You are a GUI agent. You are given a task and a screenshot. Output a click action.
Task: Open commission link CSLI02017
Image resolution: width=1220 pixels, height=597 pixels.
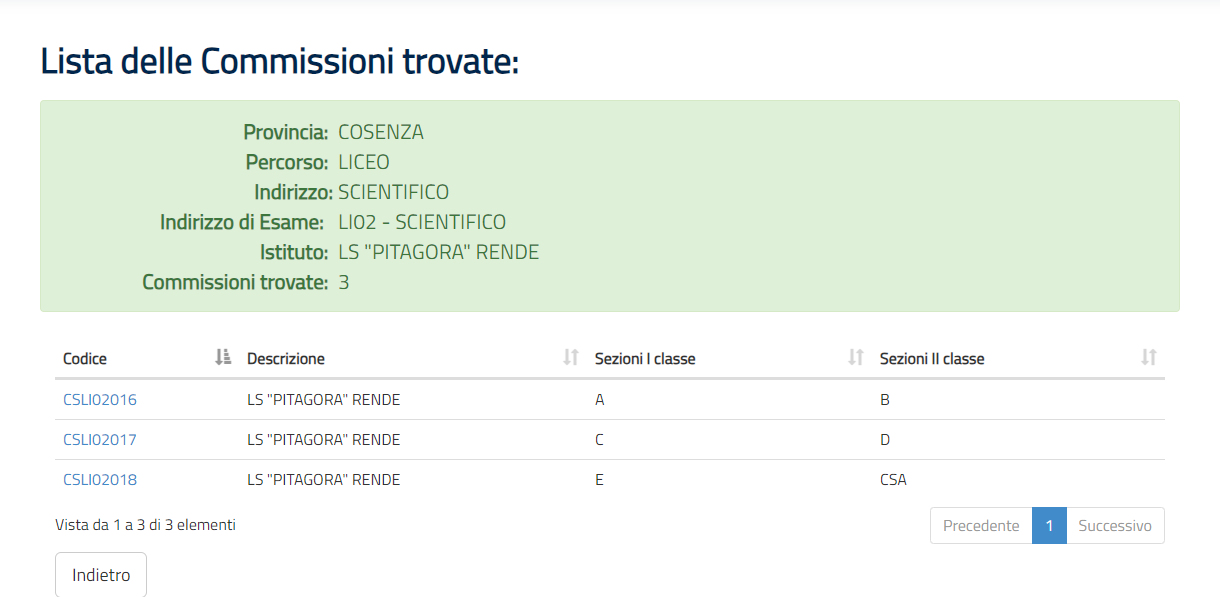(100, 440)
